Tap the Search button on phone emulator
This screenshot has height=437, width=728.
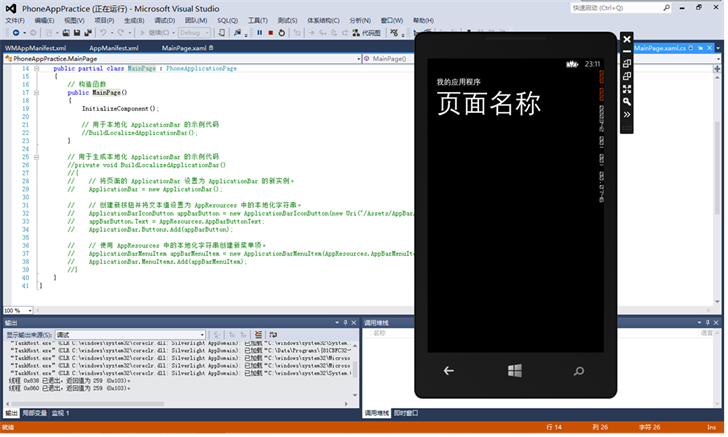pos(578,371)
